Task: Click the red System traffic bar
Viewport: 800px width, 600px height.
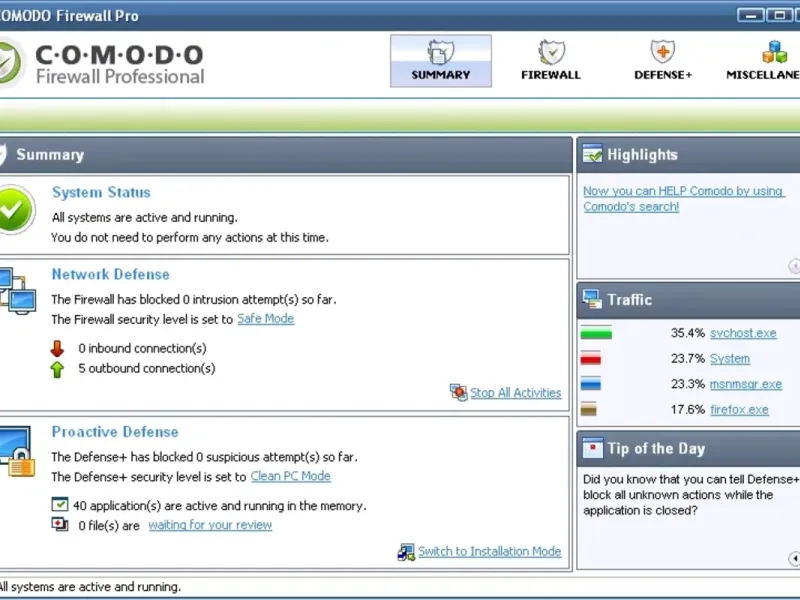Action: coord(590,358)
